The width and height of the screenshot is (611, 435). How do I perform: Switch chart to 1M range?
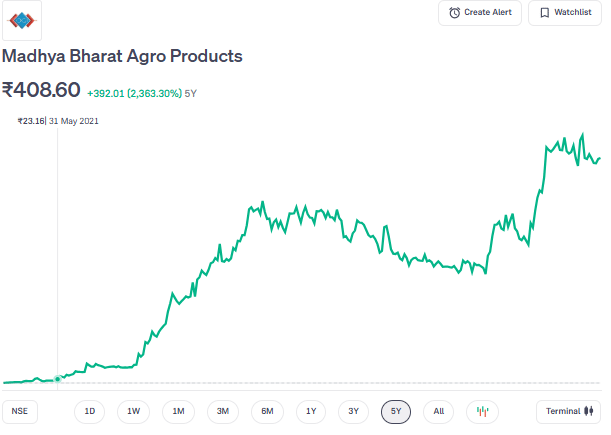pyautogui.click(x=178, y=411)
